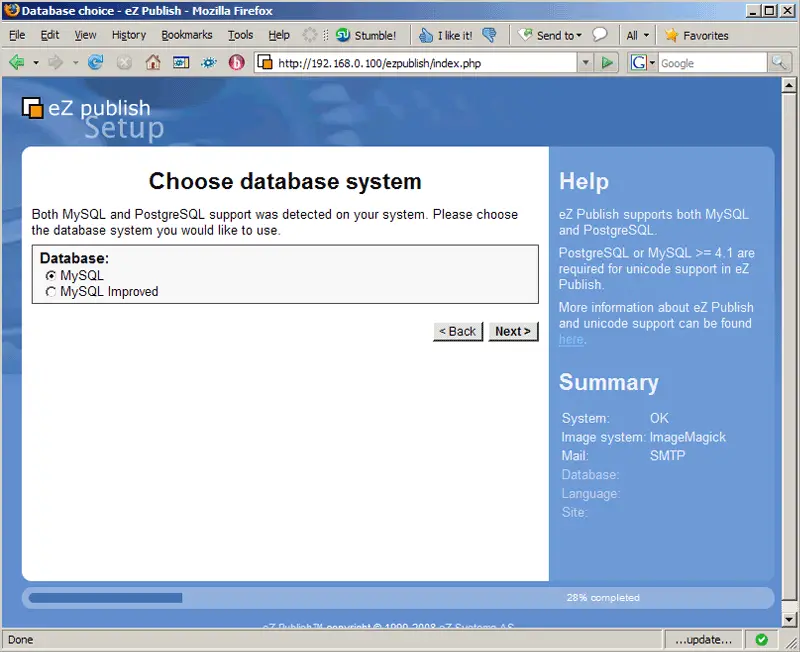This screenshot has height=652, width=800.
Task: Open the Help menu
Action: (x=279, y=35)
